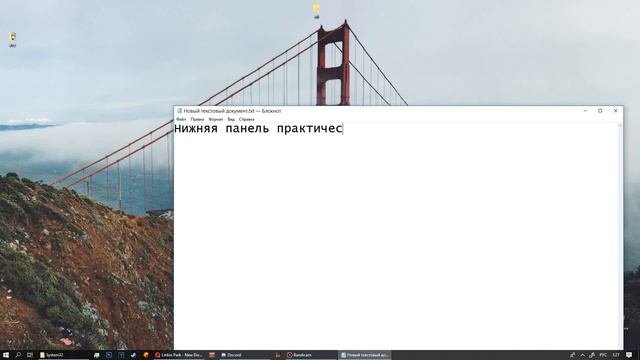This screenshot has height=360, width=640.
Task: Select Notepad document taskbar button
Action: point(365,355)
